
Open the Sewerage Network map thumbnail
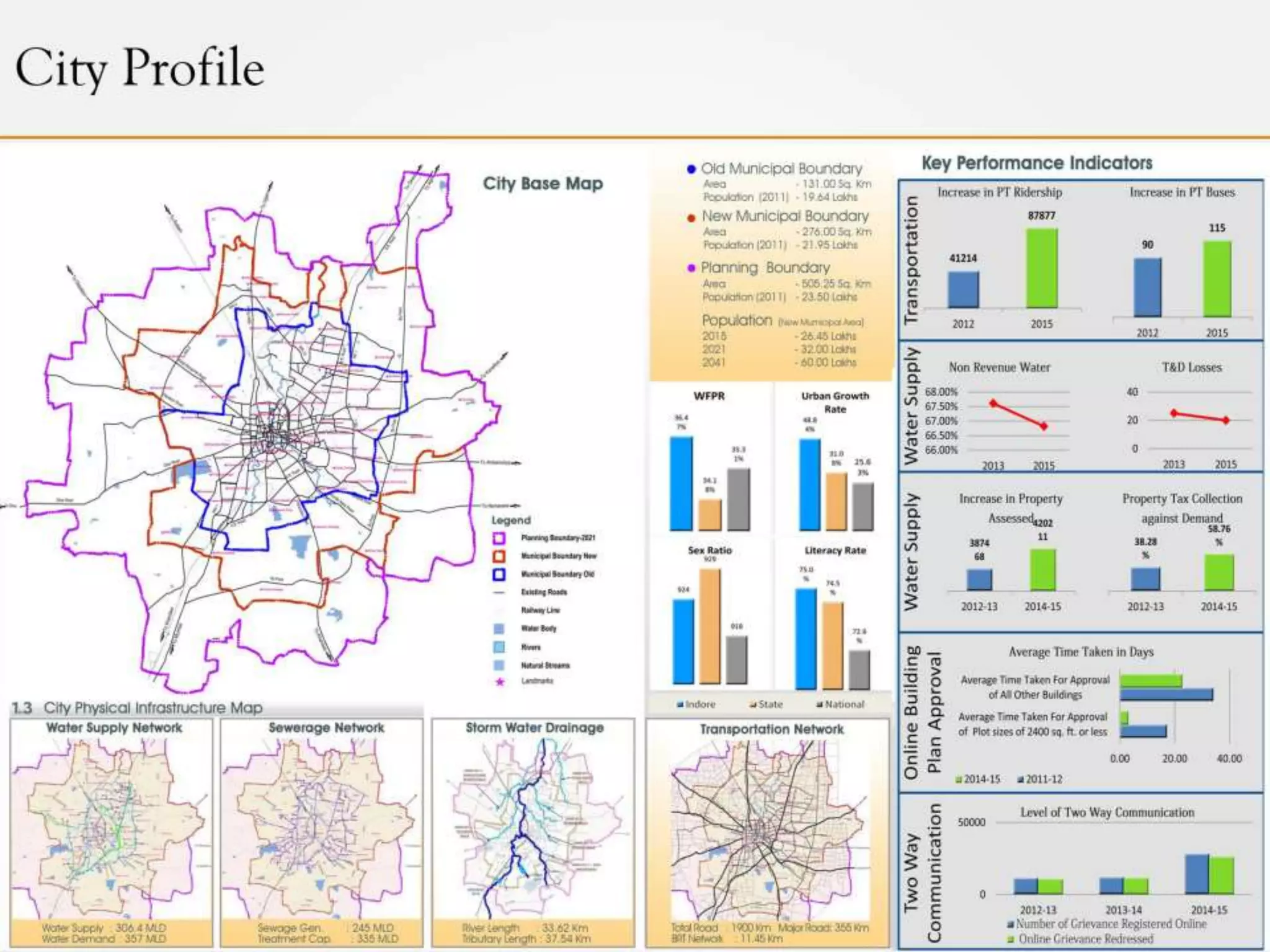(322, 832)
